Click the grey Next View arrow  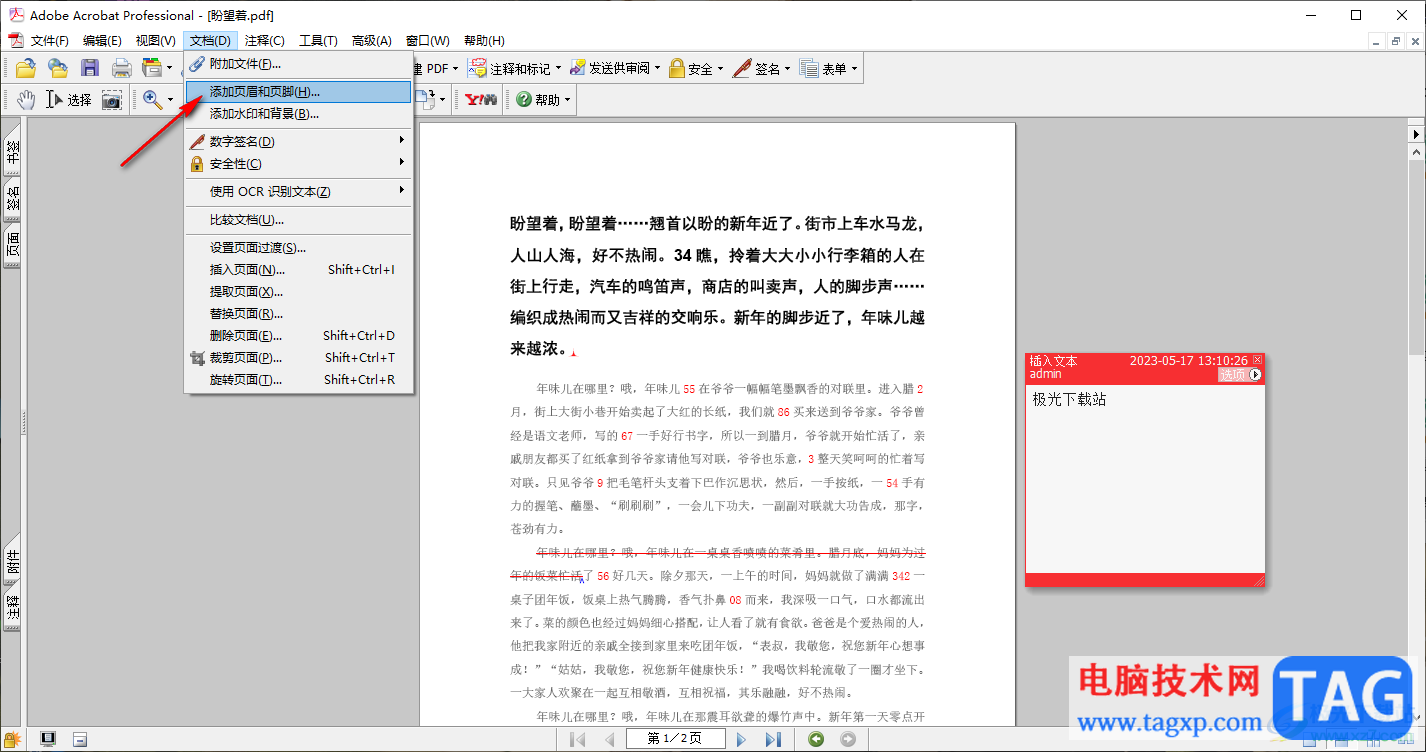(x=848, y=739)
